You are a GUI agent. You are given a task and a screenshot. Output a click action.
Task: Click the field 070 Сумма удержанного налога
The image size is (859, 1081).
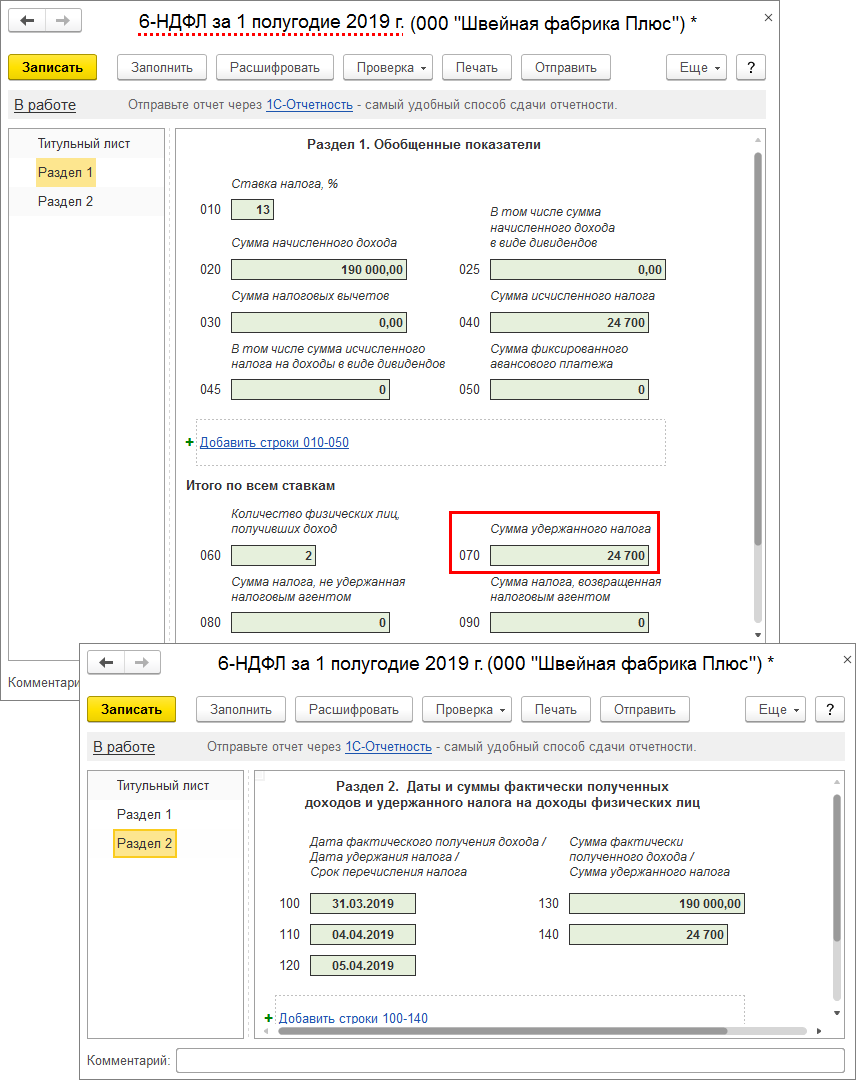[568, 555]
